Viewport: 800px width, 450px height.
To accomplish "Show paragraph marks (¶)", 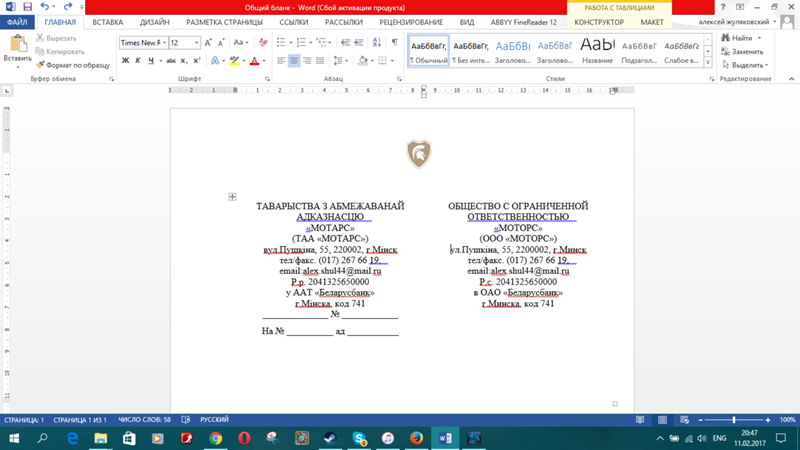I will click(x=394, y=43).
